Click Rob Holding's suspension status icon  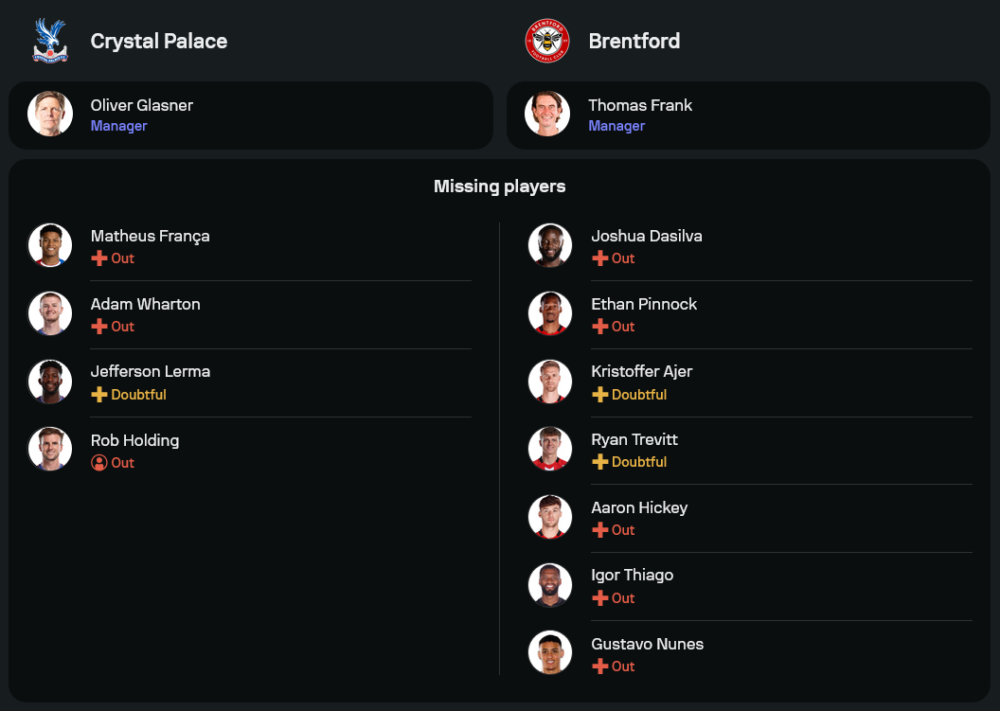pos(99,463)
